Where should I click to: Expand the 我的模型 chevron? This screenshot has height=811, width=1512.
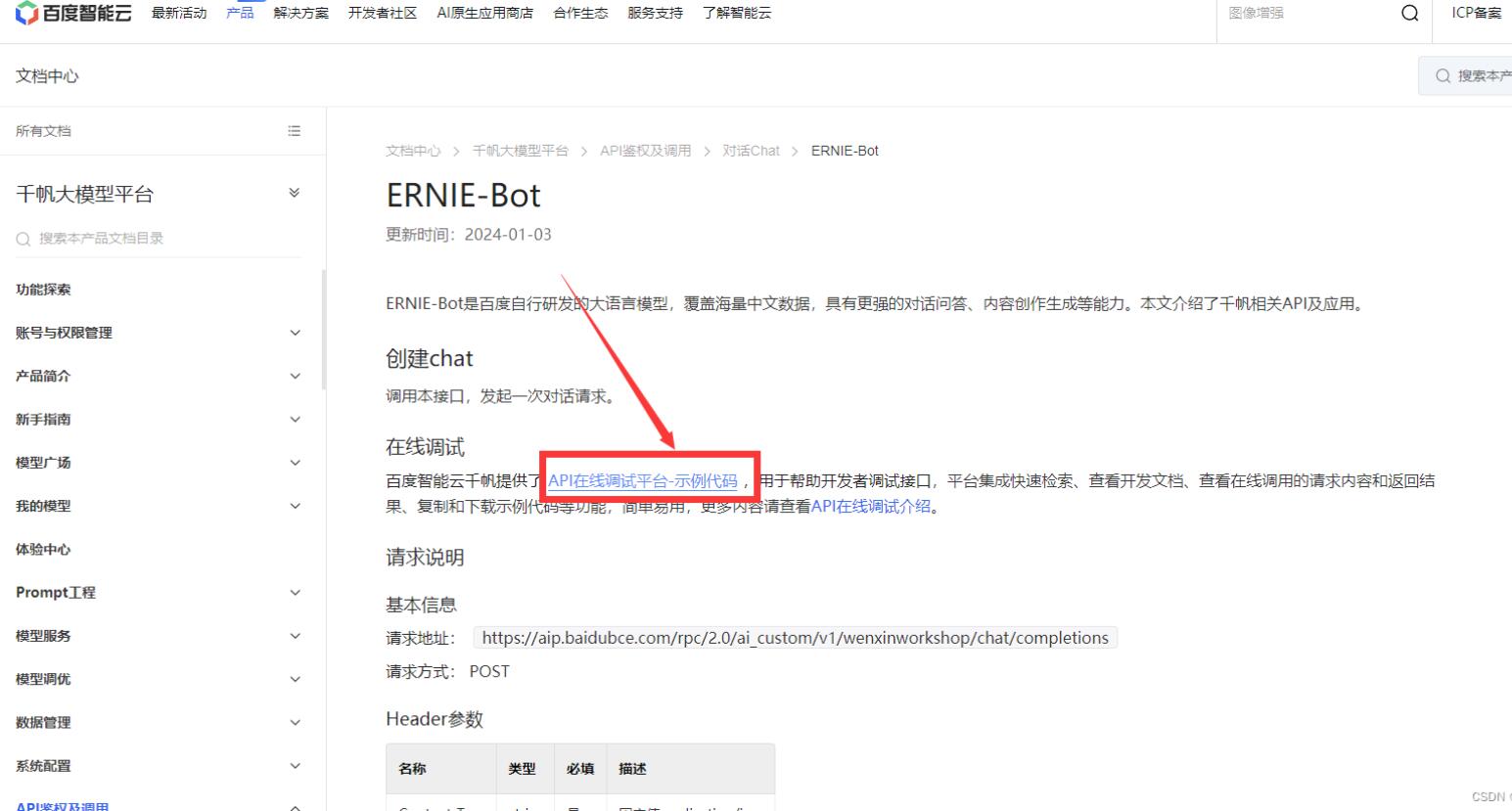[x=295, y=506]
